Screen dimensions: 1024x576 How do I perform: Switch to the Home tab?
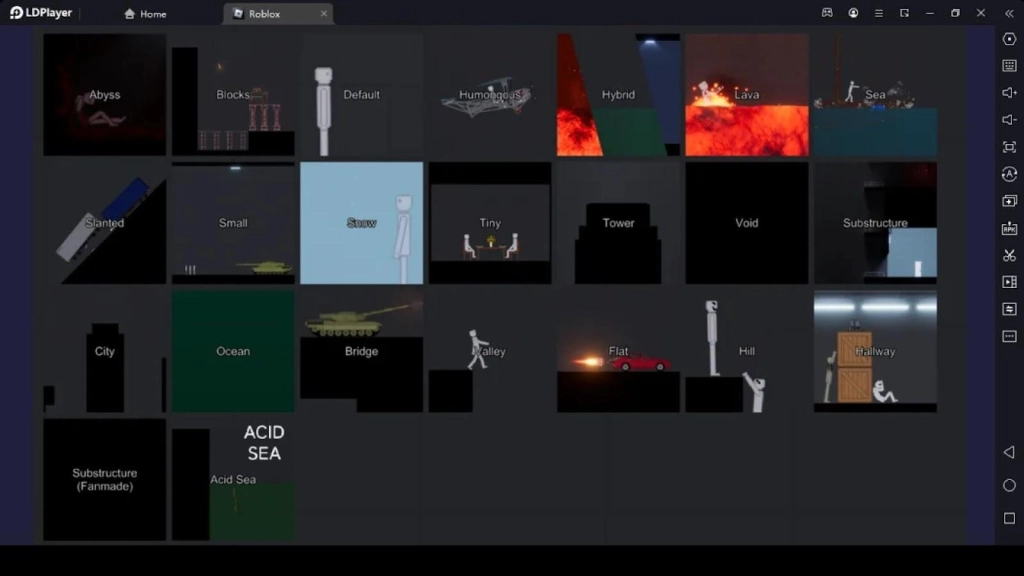point(145,14)
